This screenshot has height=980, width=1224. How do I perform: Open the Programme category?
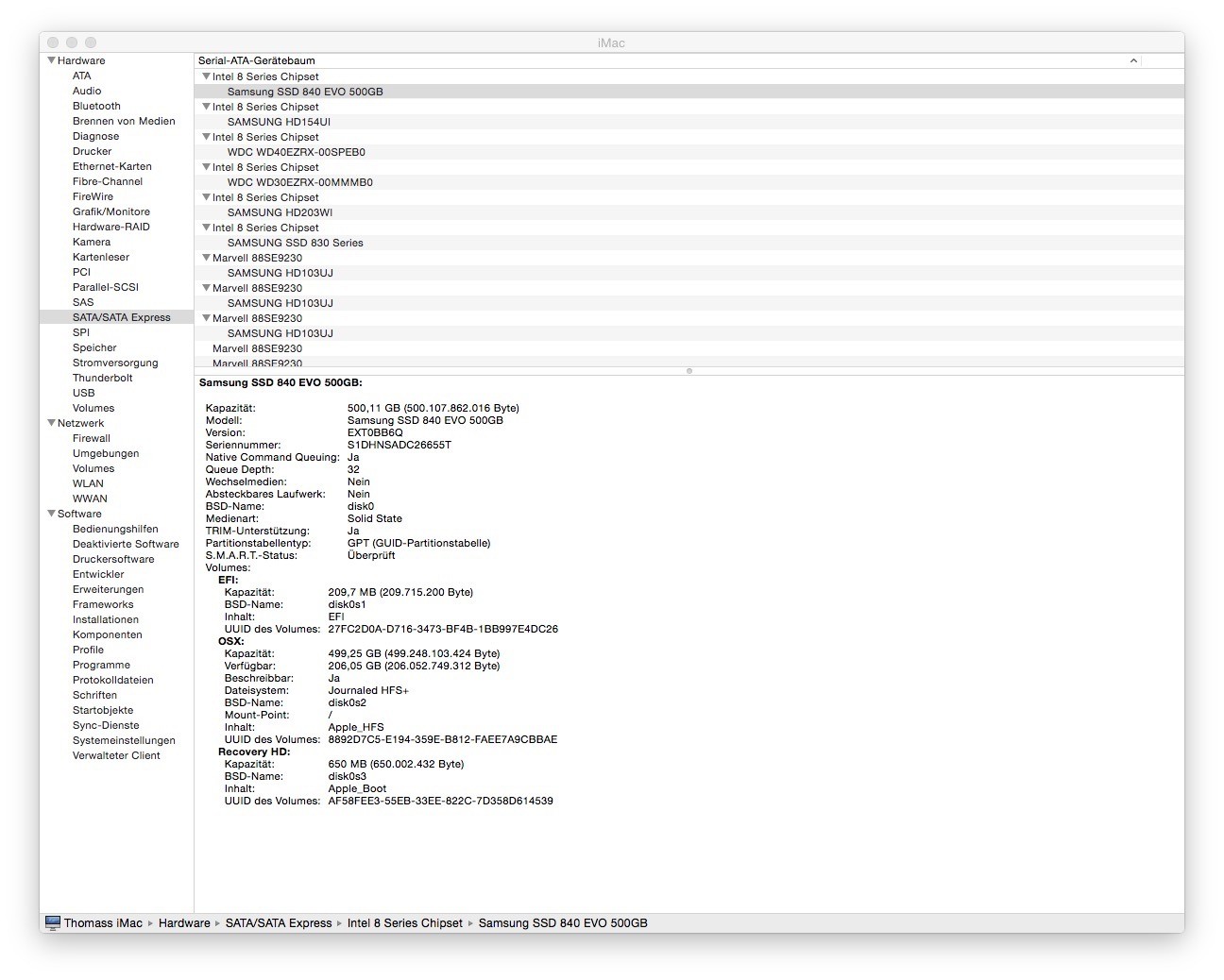101,665
